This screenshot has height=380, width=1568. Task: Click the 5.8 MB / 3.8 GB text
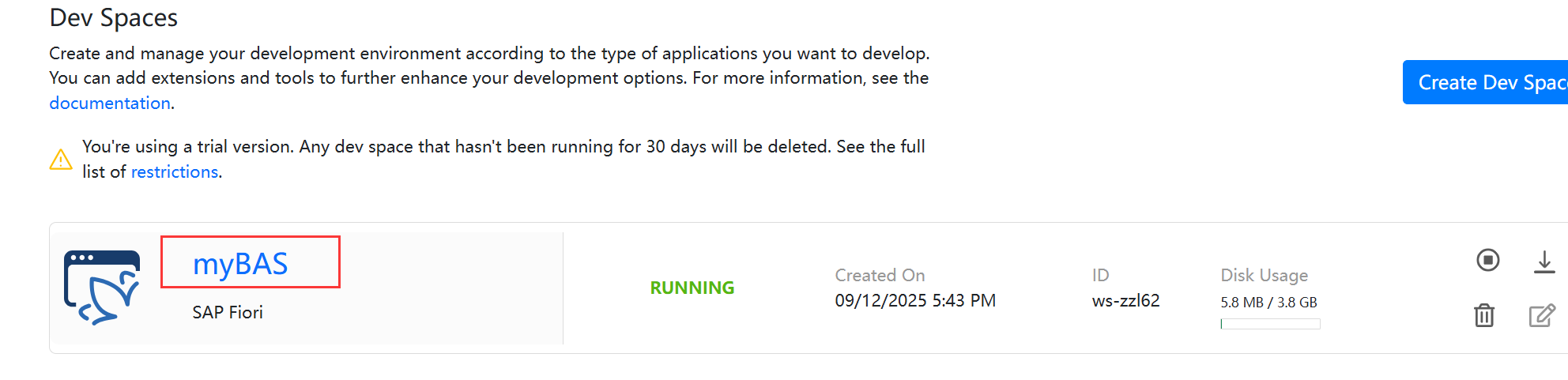click(1268, 303)
